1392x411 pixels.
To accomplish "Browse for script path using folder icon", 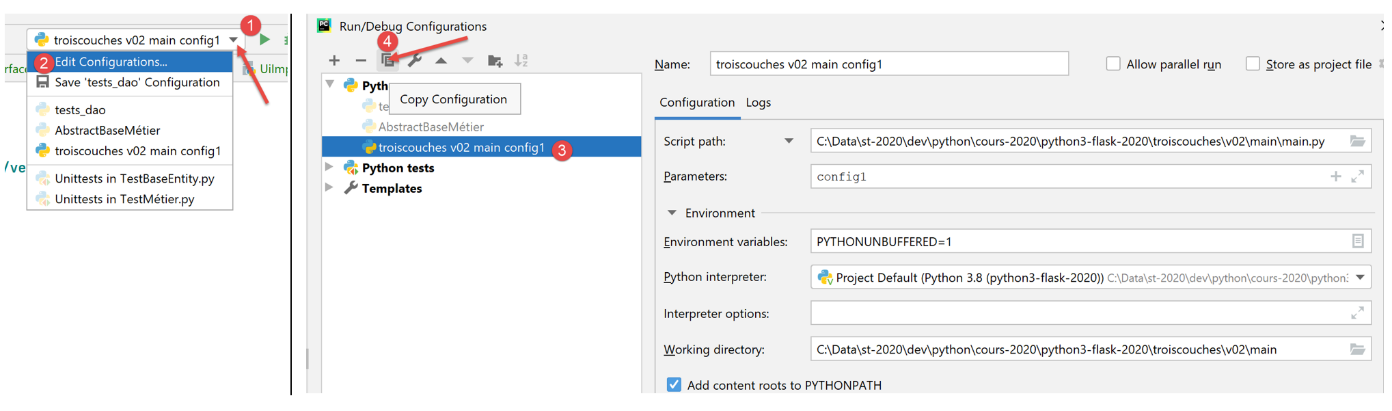I will point(1357,141).
